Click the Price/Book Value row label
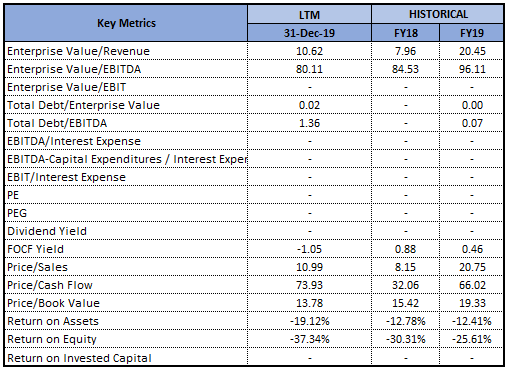 [53, 303]
